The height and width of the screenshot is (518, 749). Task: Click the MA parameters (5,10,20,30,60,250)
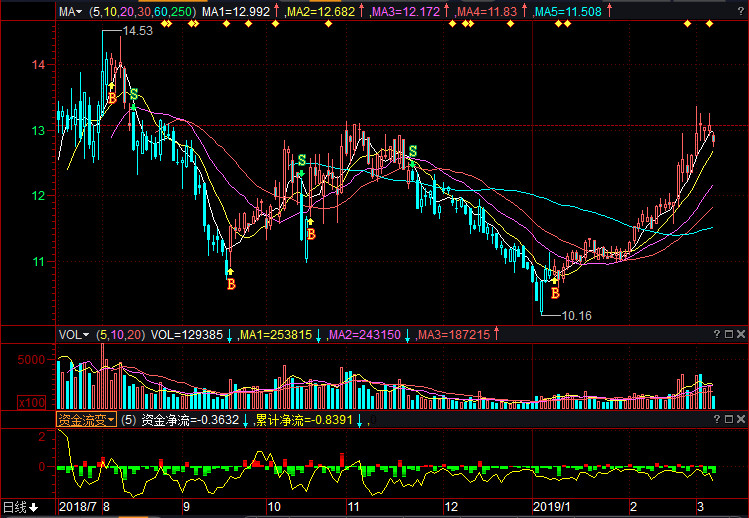143,12
